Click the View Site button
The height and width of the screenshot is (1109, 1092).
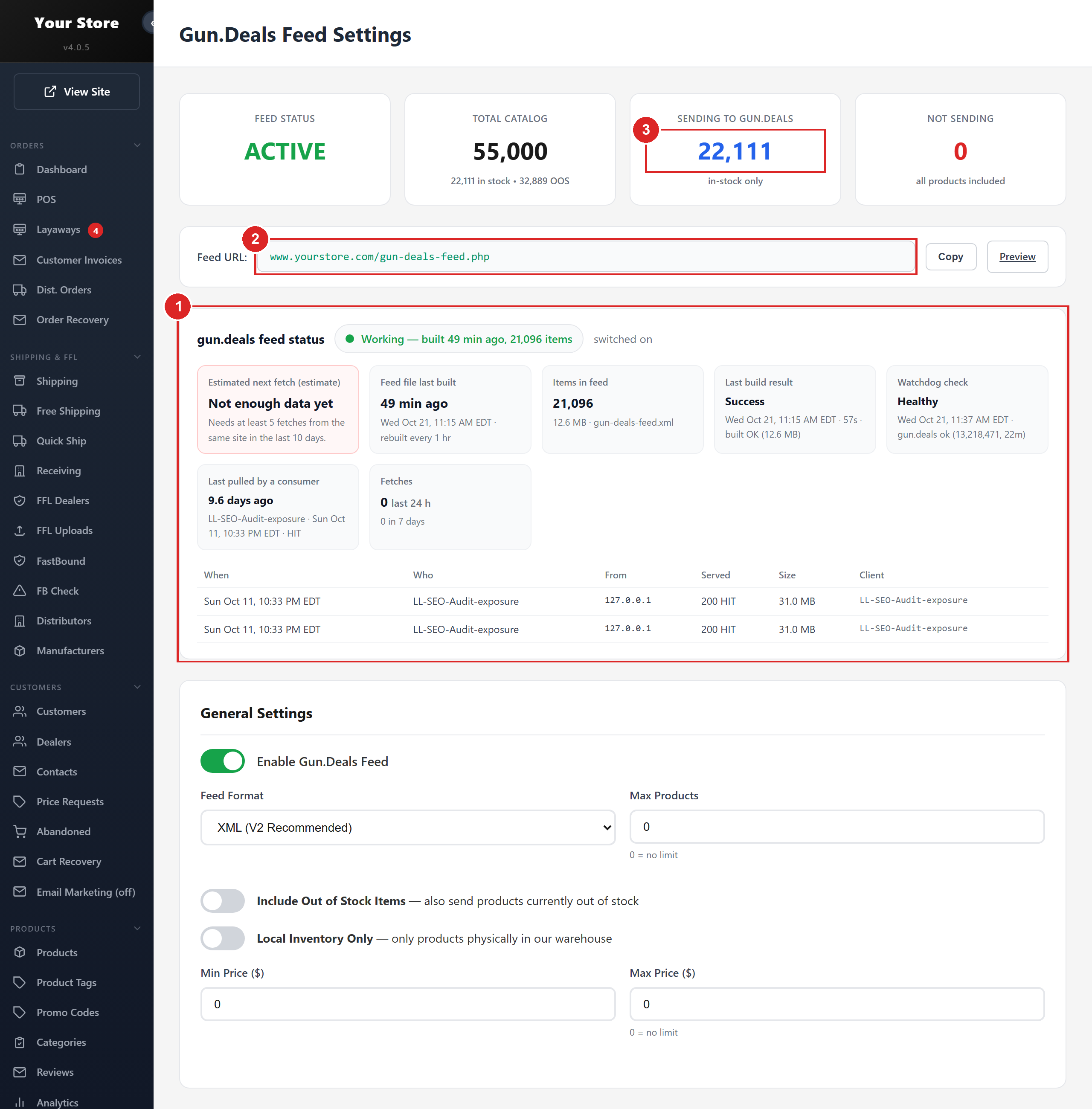click(x=76, y=91)
